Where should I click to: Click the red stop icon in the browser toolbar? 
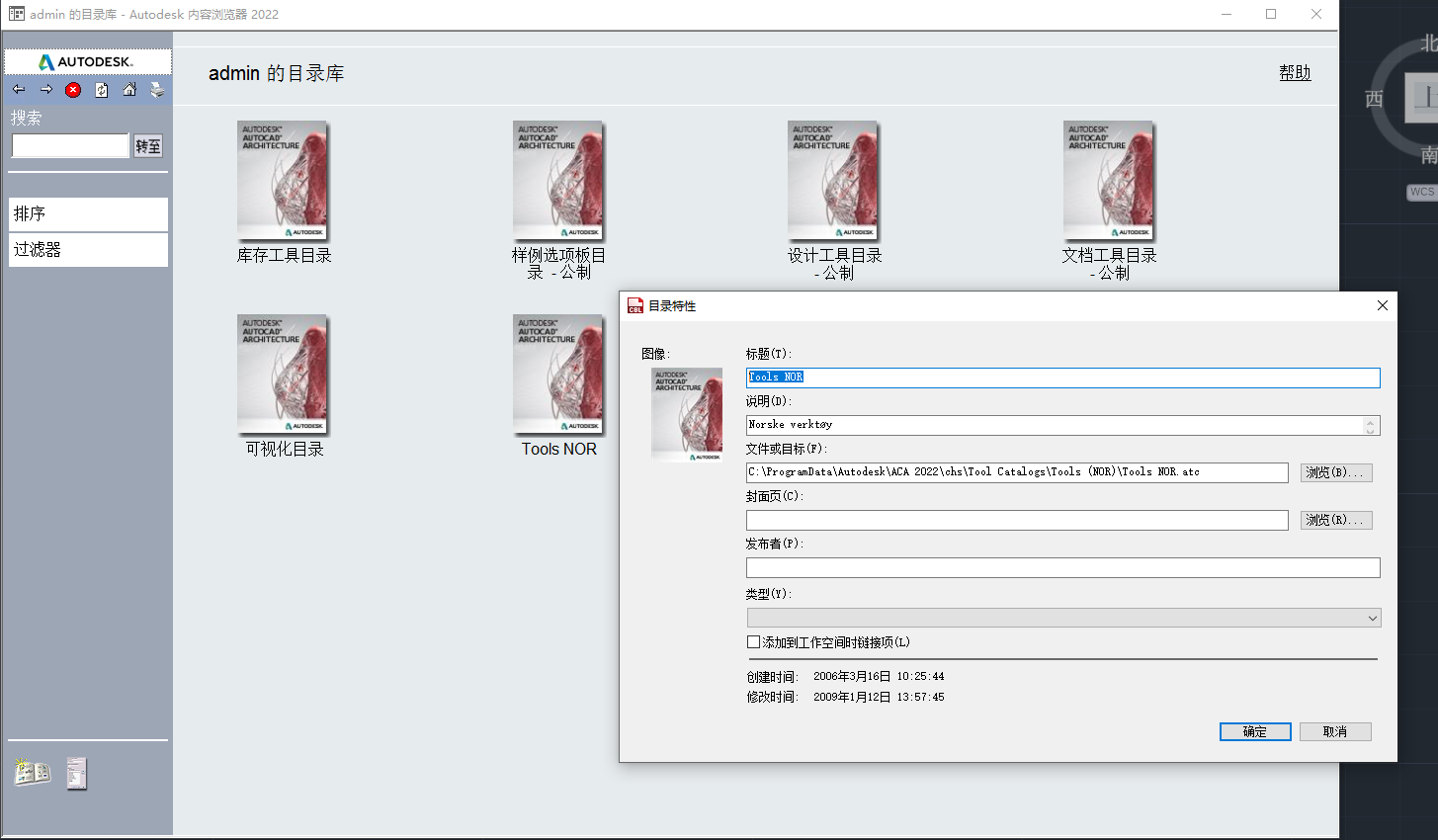point(73,90)
